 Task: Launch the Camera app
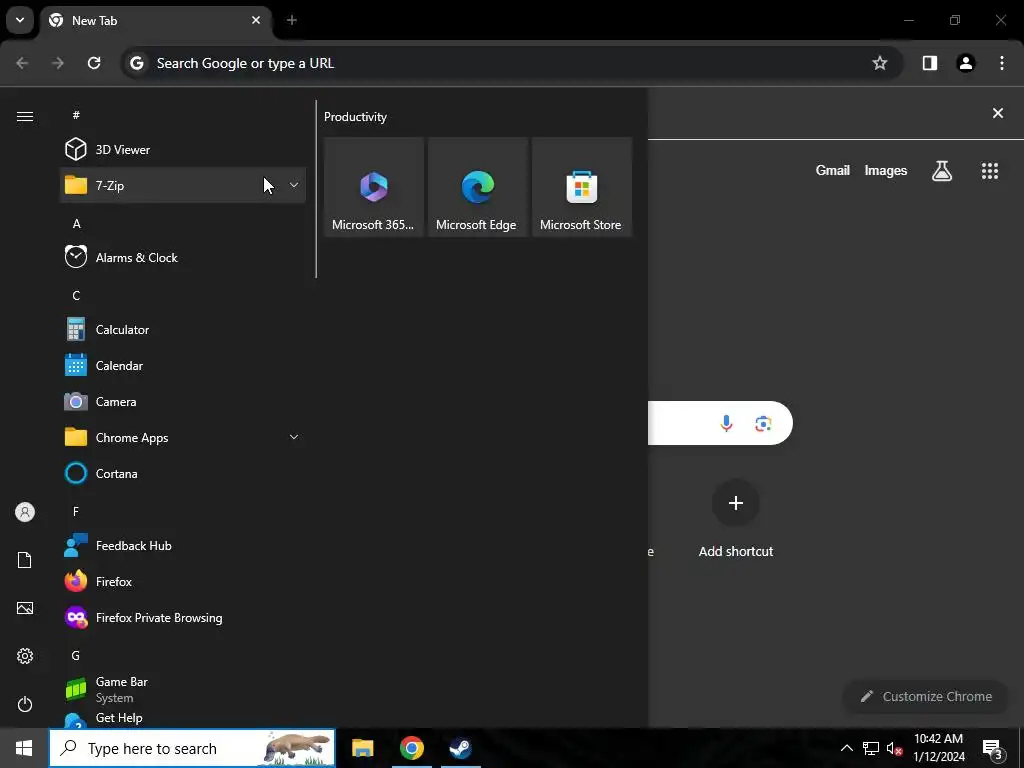(x=183, y=402)
